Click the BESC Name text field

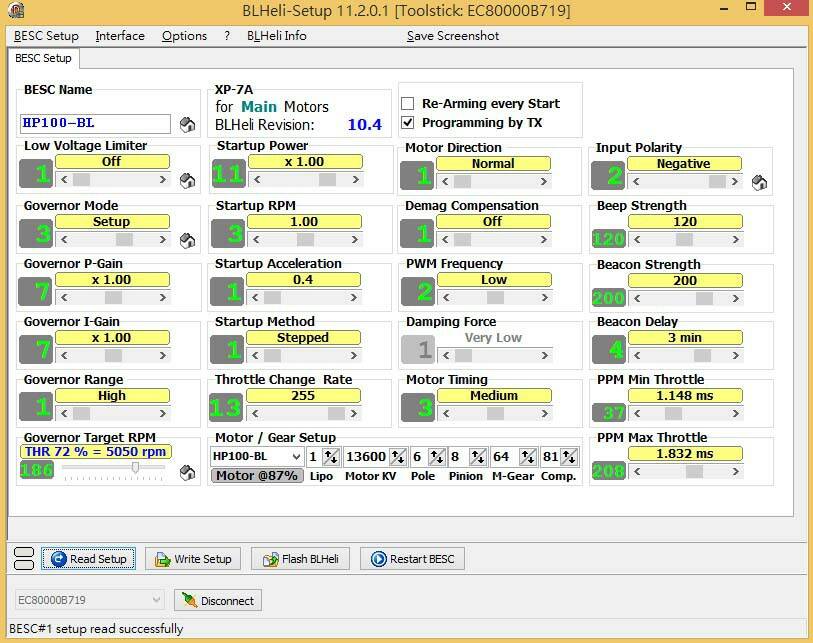tap(95, 123)
